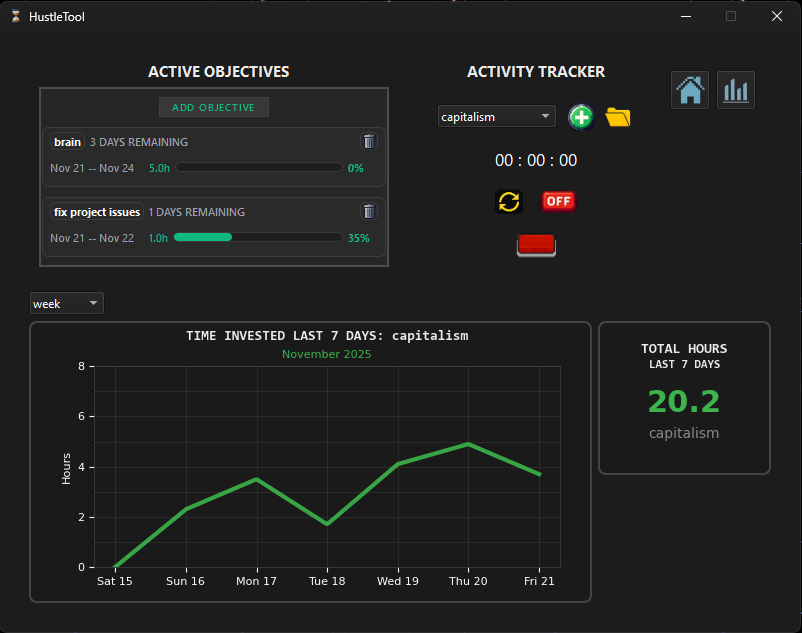The height and width of the screenshot is (633, 802).
Task: Click the yellow reset timer icon
Action: 509,201
